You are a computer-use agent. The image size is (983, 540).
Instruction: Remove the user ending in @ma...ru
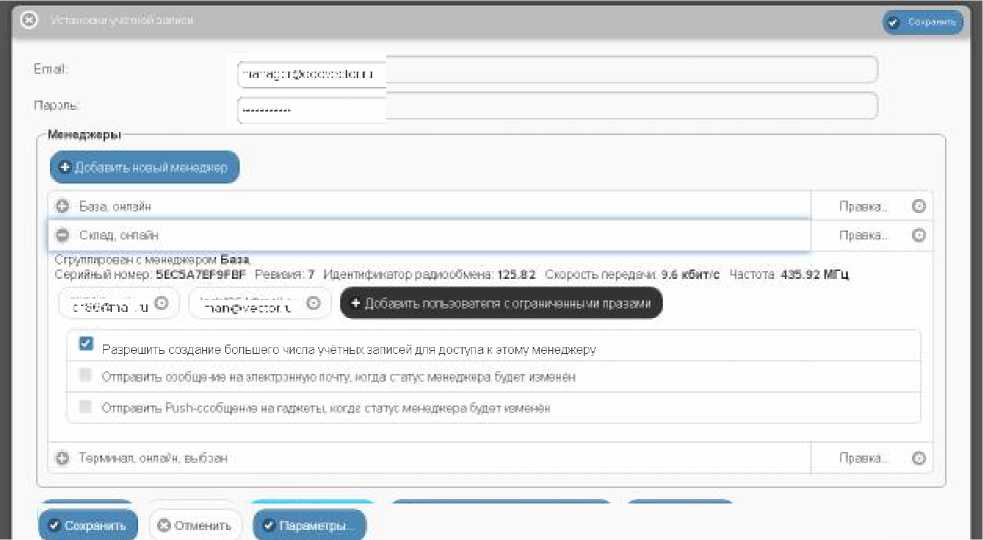tap(161, 303)
